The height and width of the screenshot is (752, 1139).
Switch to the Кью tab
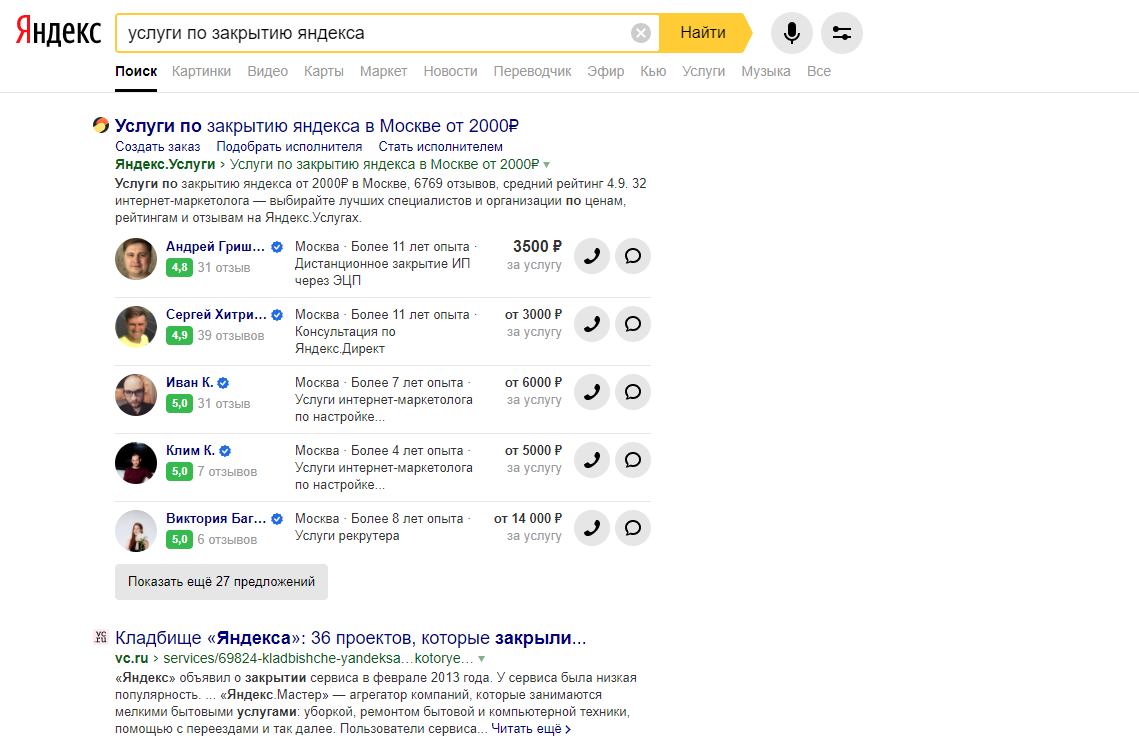(x=653, y=71)
